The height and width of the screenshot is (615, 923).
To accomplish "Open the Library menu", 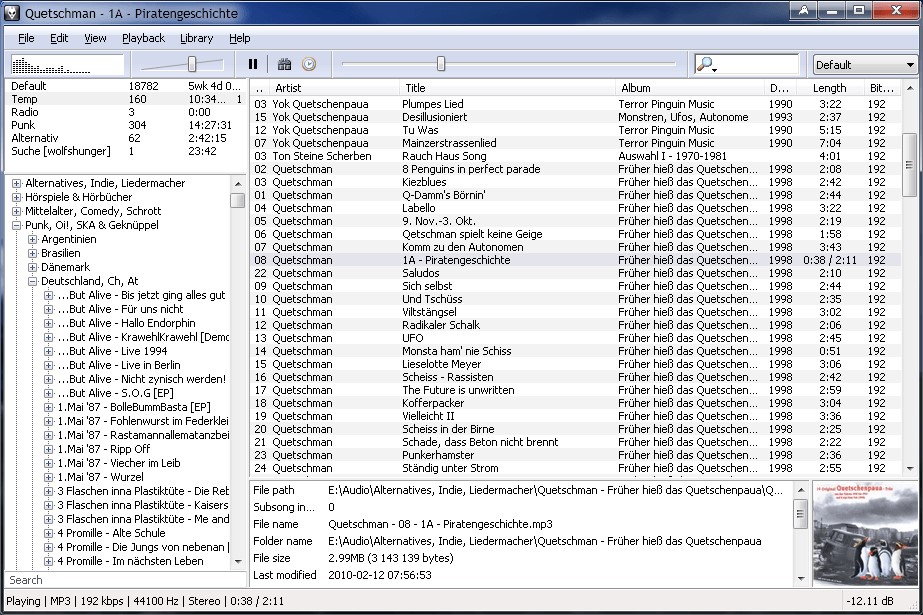I will [196, 38].
